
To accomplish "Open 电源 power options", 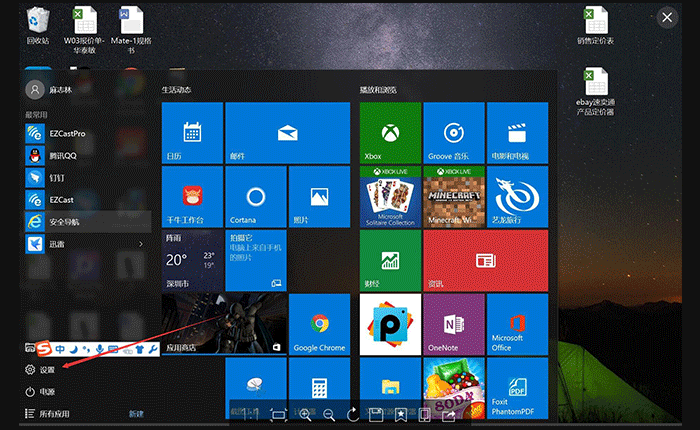I will click(x=46, y=392).
